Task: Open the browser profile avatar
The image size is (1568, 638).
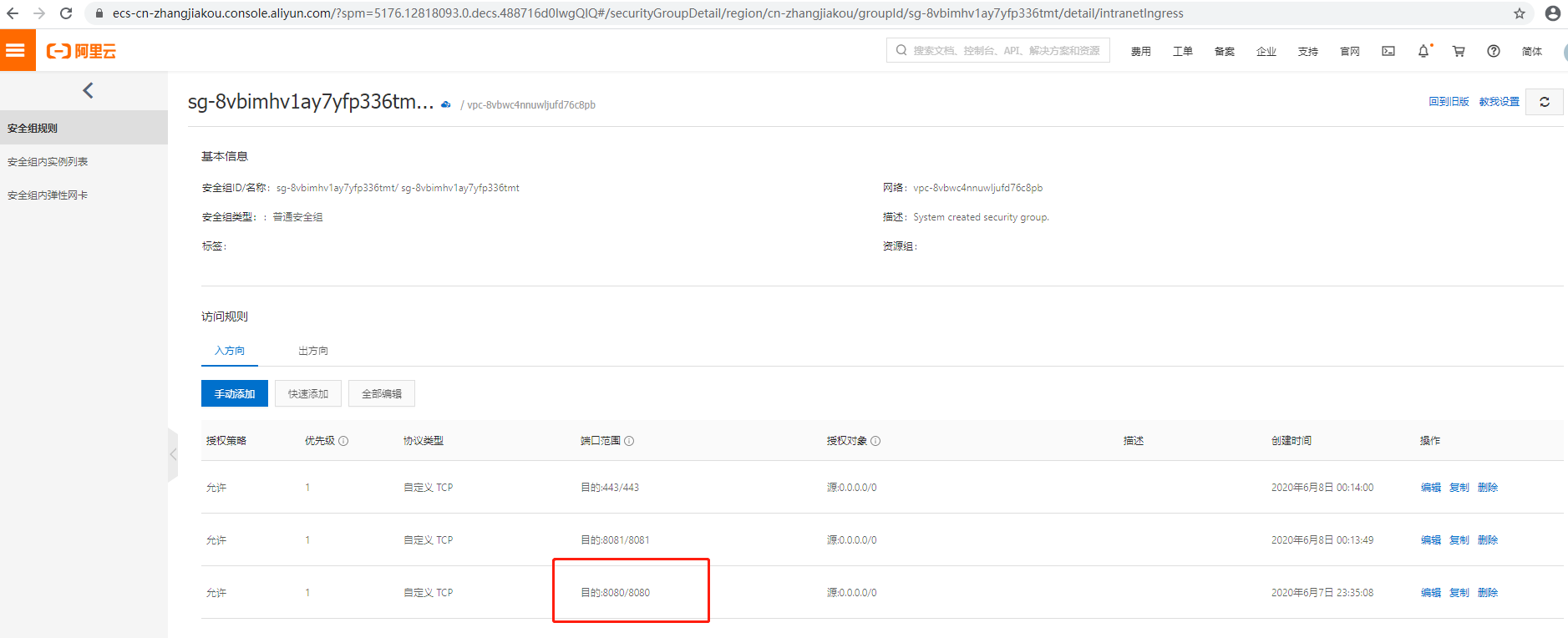Action: pyautogui.click(x=1553, y=13)
